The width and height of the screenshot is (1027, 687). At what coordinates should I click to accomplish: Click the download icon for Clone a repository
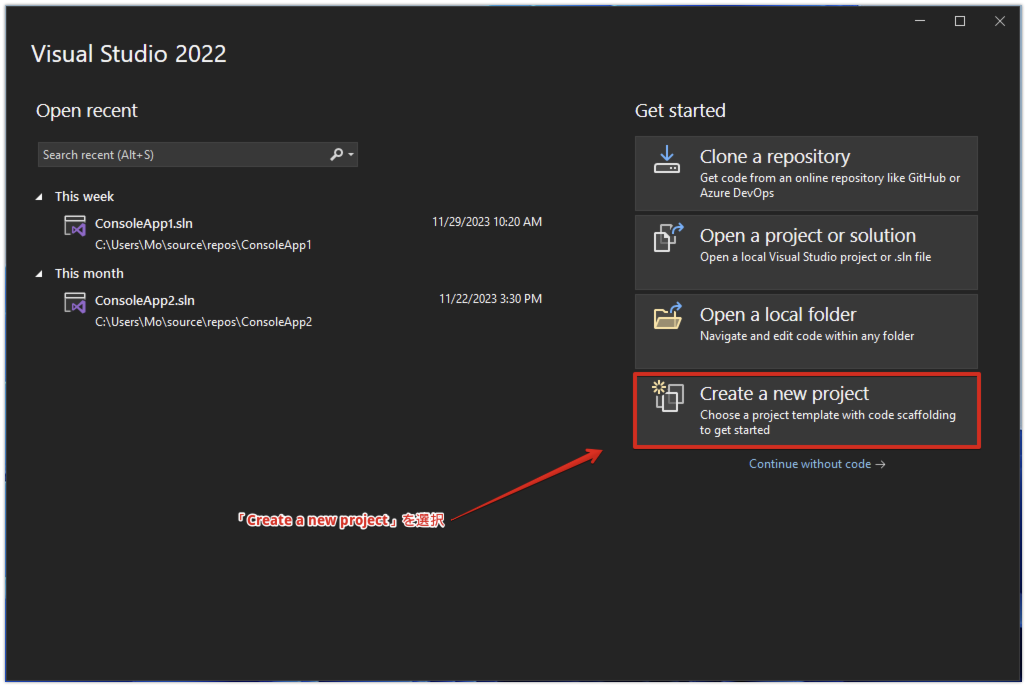(x=667, y=159)
